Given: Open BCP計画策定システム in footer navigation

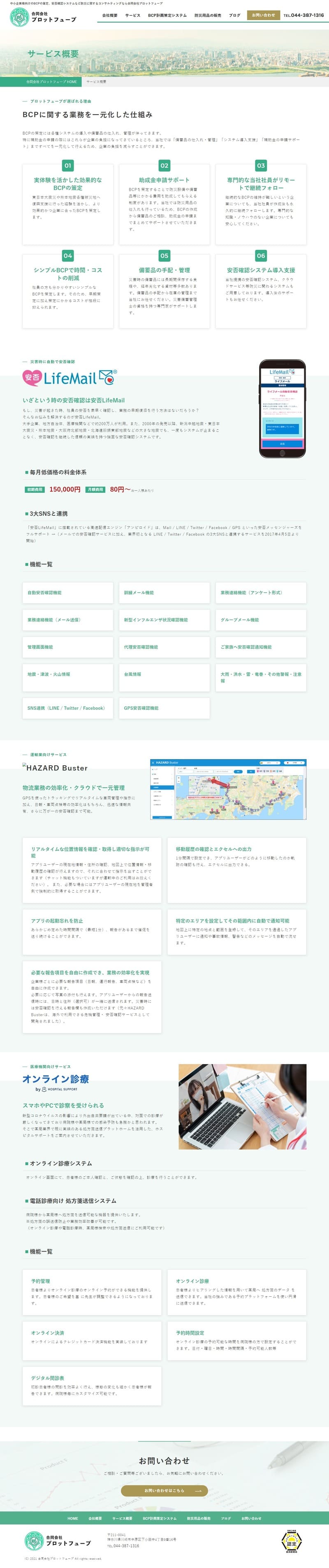Looking at the screenshot, I should point(160,1518).
